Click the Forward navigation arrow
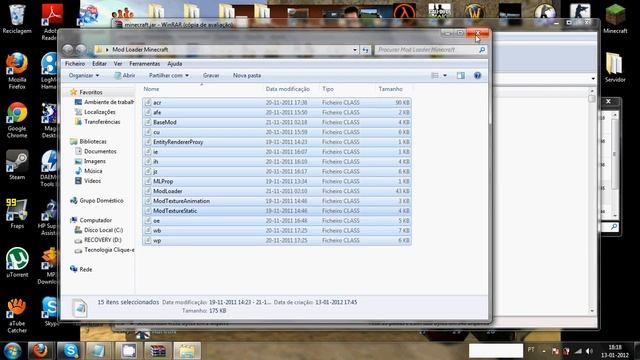This screenshot has height=360, width=640. [81, 50]
